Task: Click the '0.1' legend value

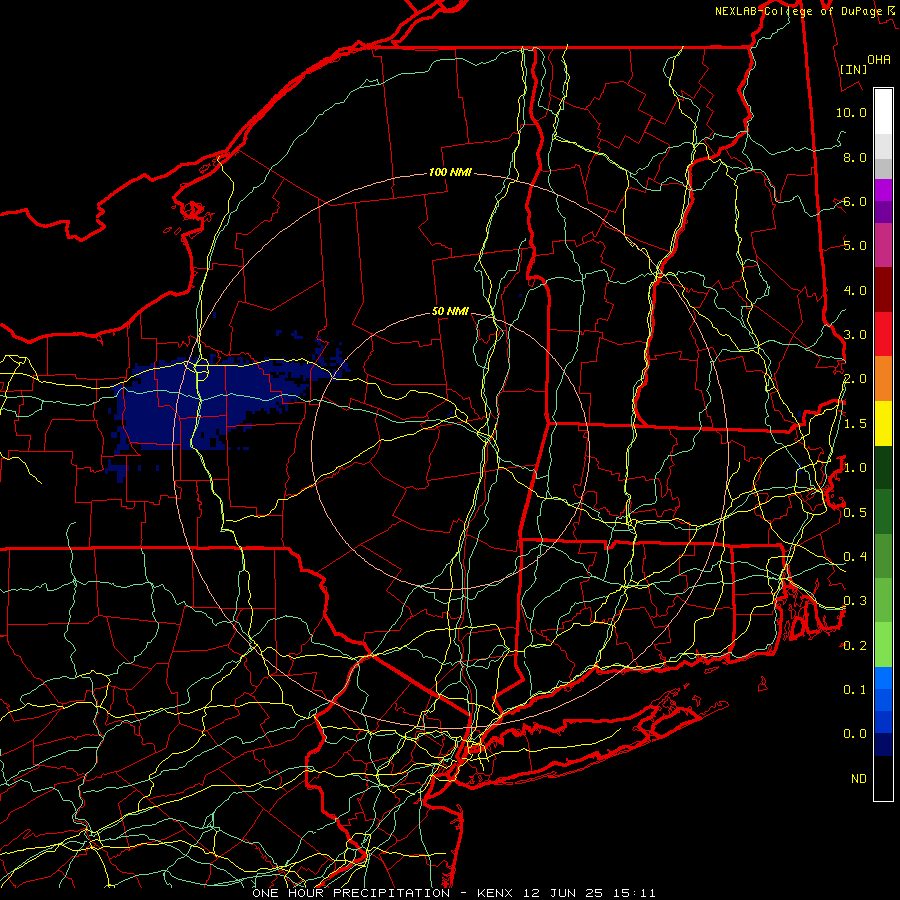Action: tap(855, 689)
